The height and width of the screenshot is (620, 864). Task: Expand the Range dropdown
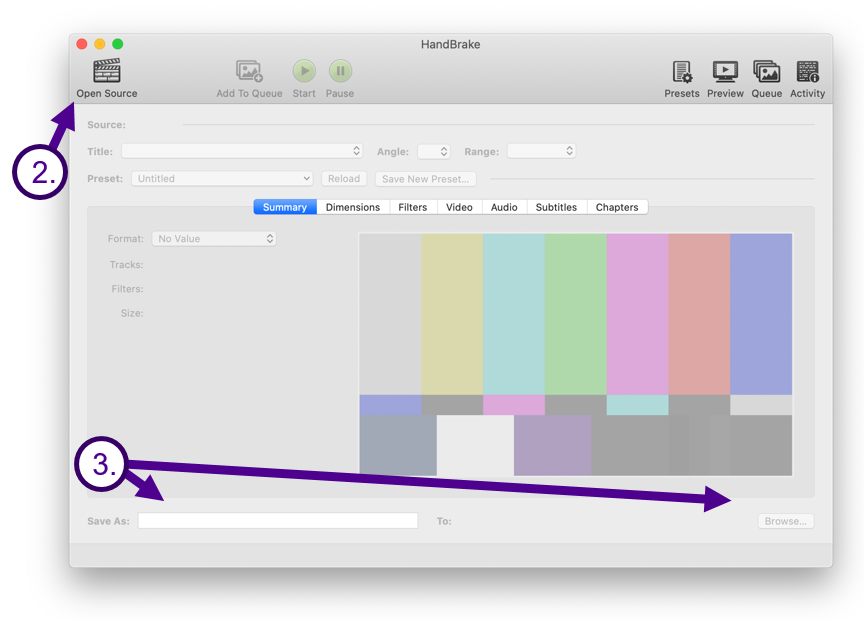coord(541,151)
